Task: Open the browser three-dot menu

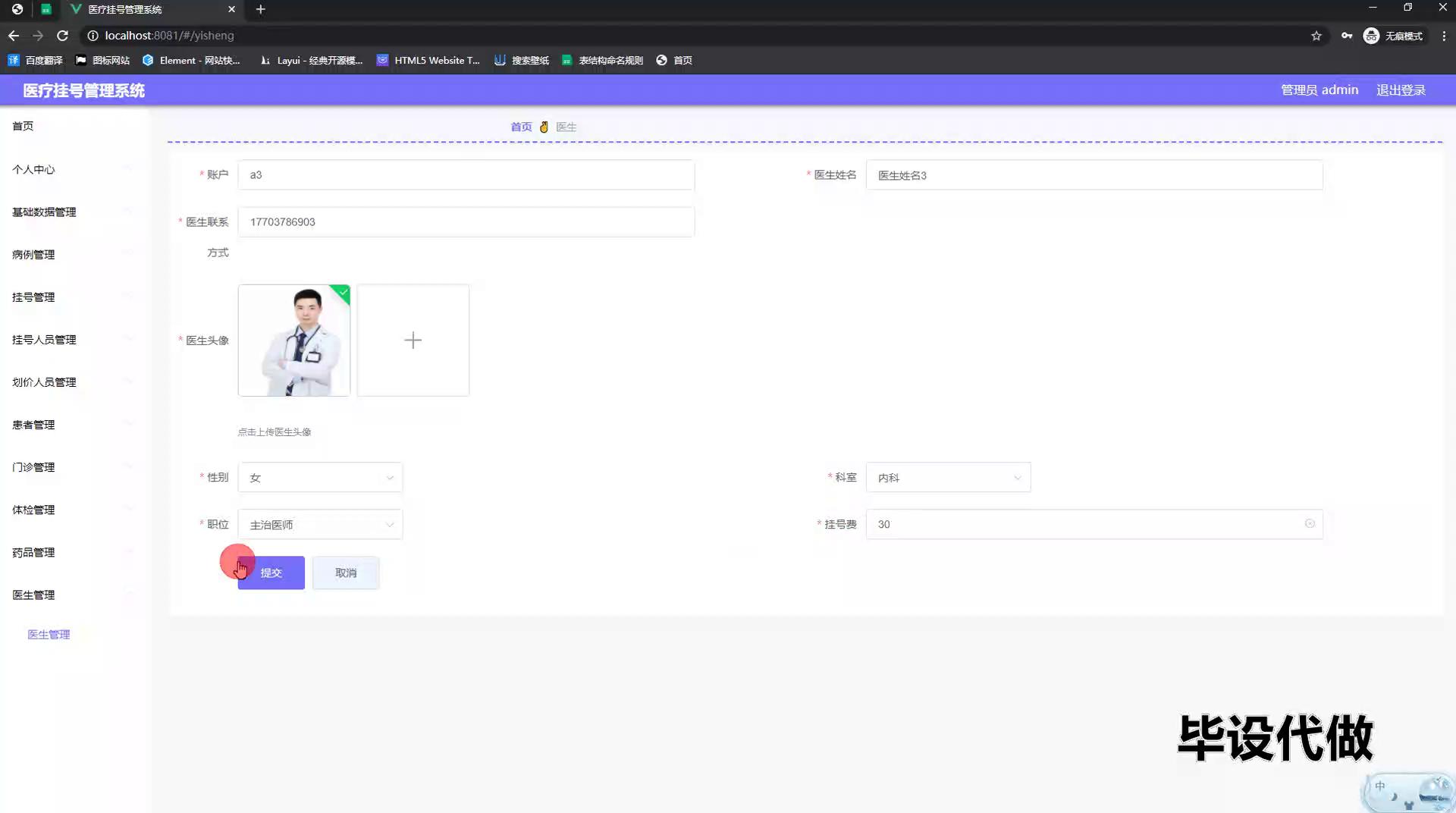Action: point(1443,36)
